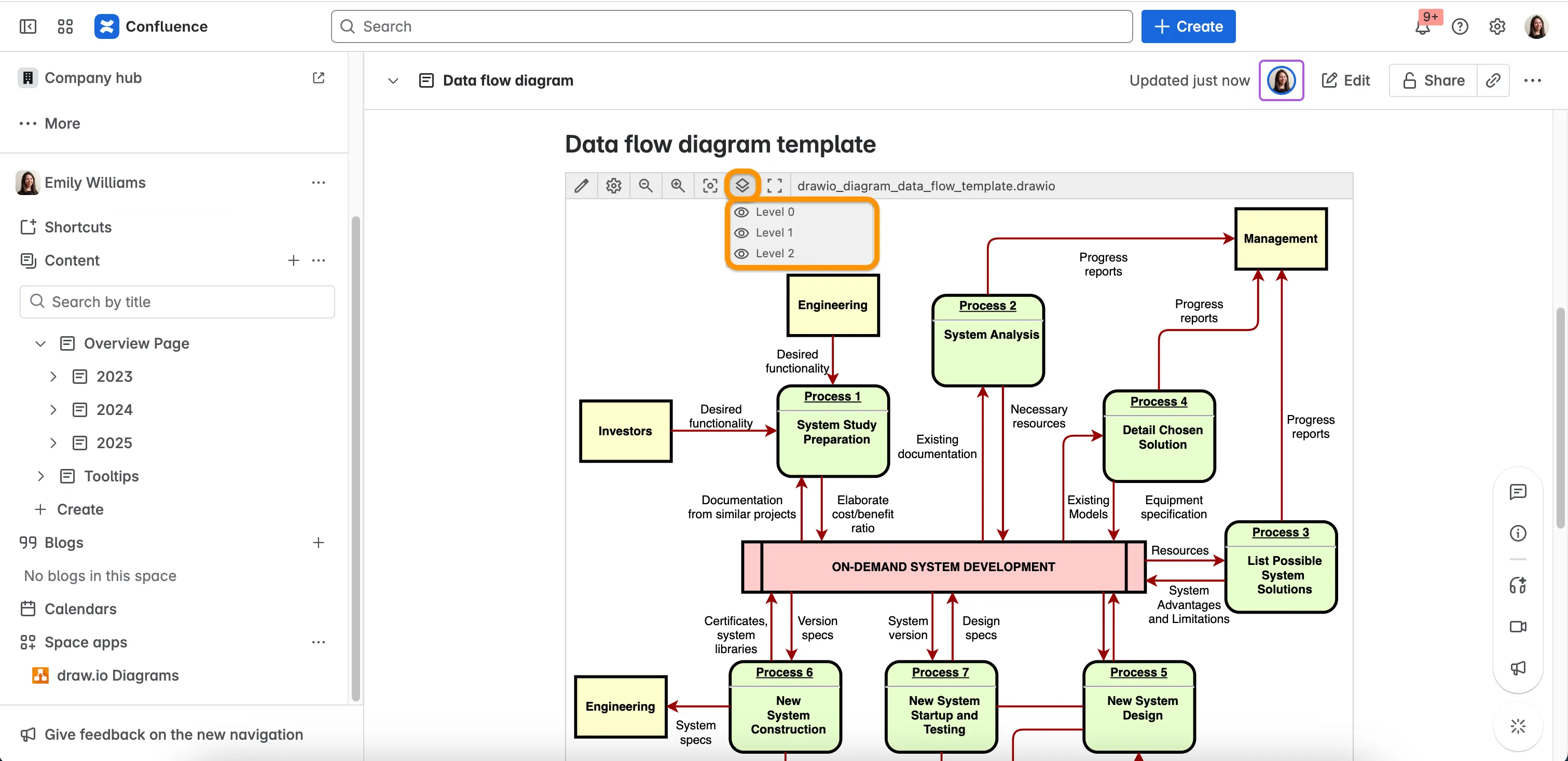1568x761 pixels.
Task: Open the comments panel on the right
Action: tap(1518, 492)
